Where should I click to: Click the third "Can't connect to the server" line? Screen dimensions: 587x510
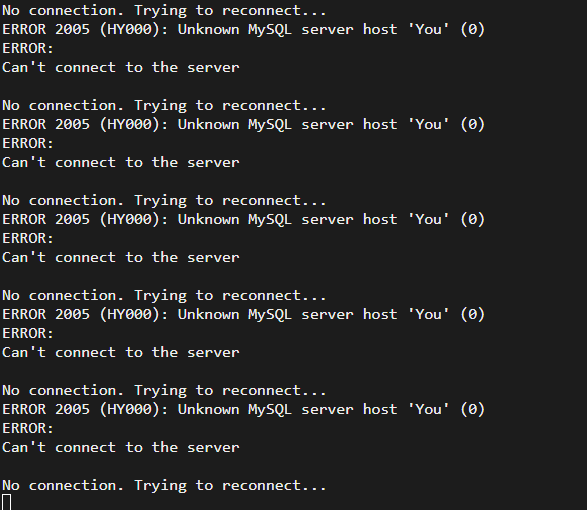pyautogui.click(x=121, y=257)
